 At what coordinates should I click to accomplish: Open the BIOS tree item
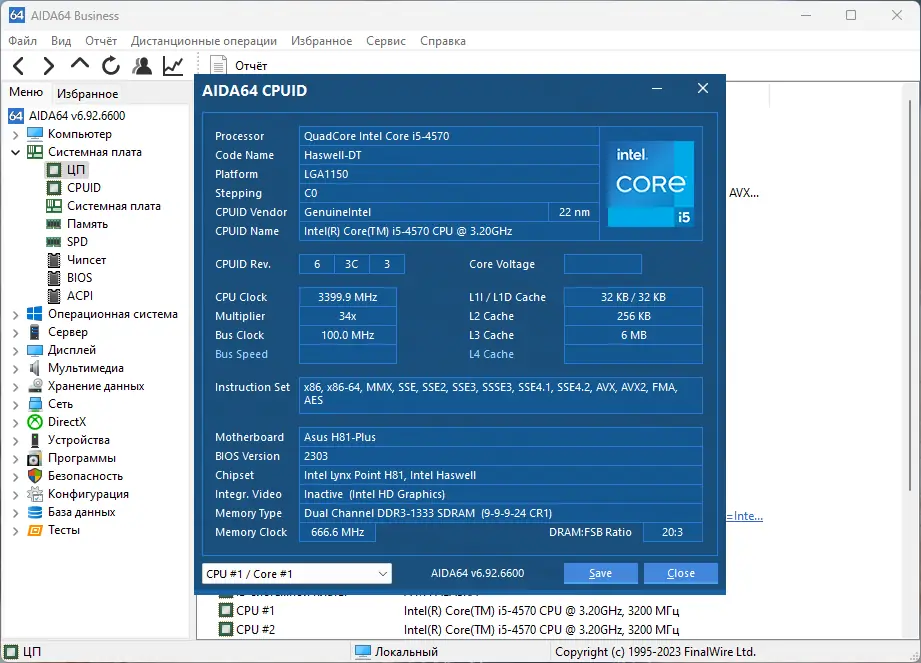pyautogui.click(x=69, y=278)
